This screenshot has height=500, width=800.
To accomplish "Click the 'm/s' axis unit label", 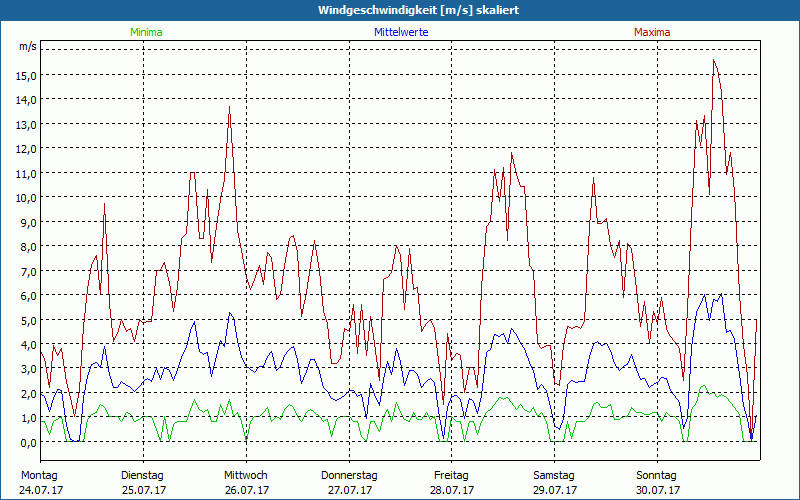I will point(28,46).
